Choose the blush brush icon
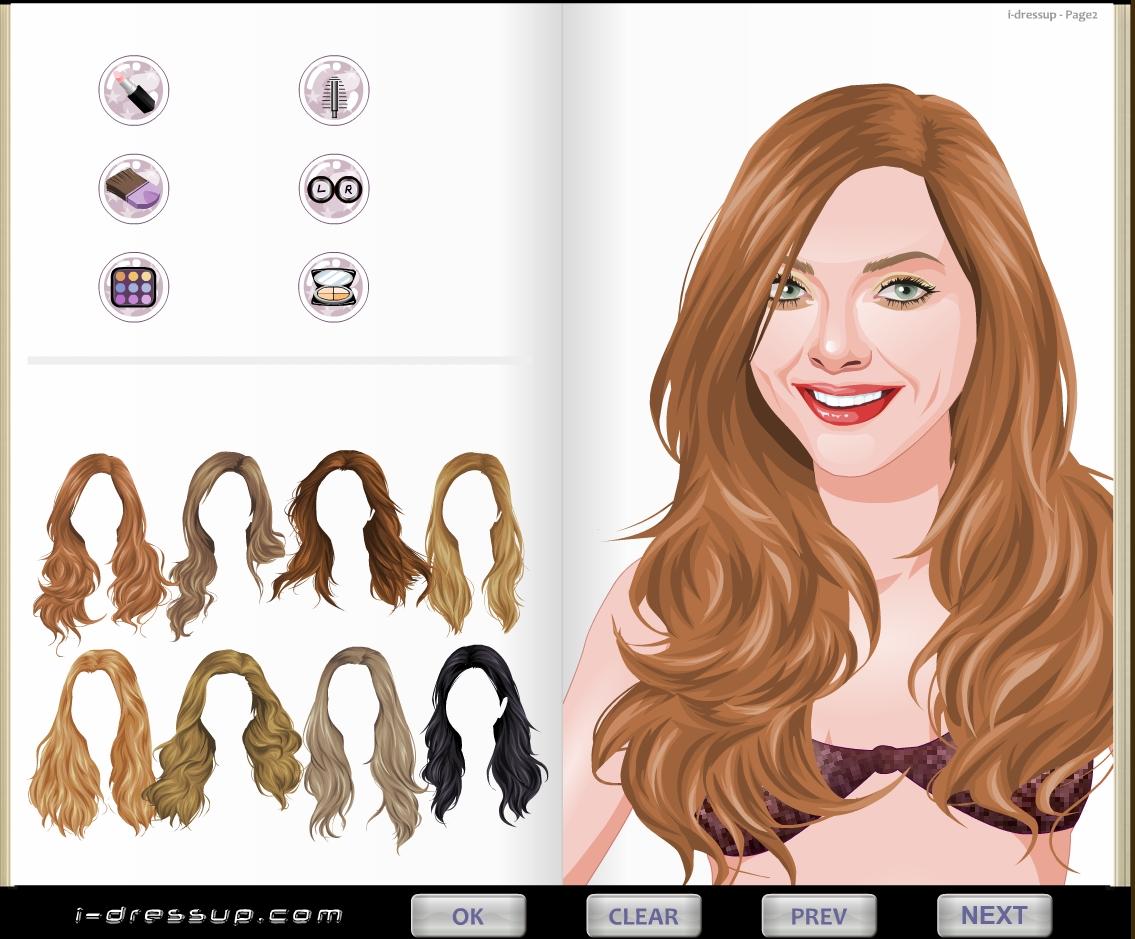Viewport: 1135px width, 939px height. point(134,188)
